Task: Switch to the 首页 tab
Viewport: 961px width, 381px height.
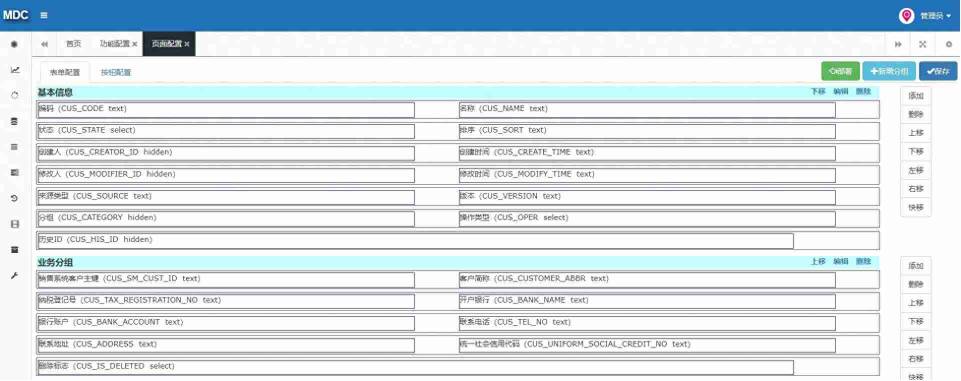Action: (x=74, y=44)
